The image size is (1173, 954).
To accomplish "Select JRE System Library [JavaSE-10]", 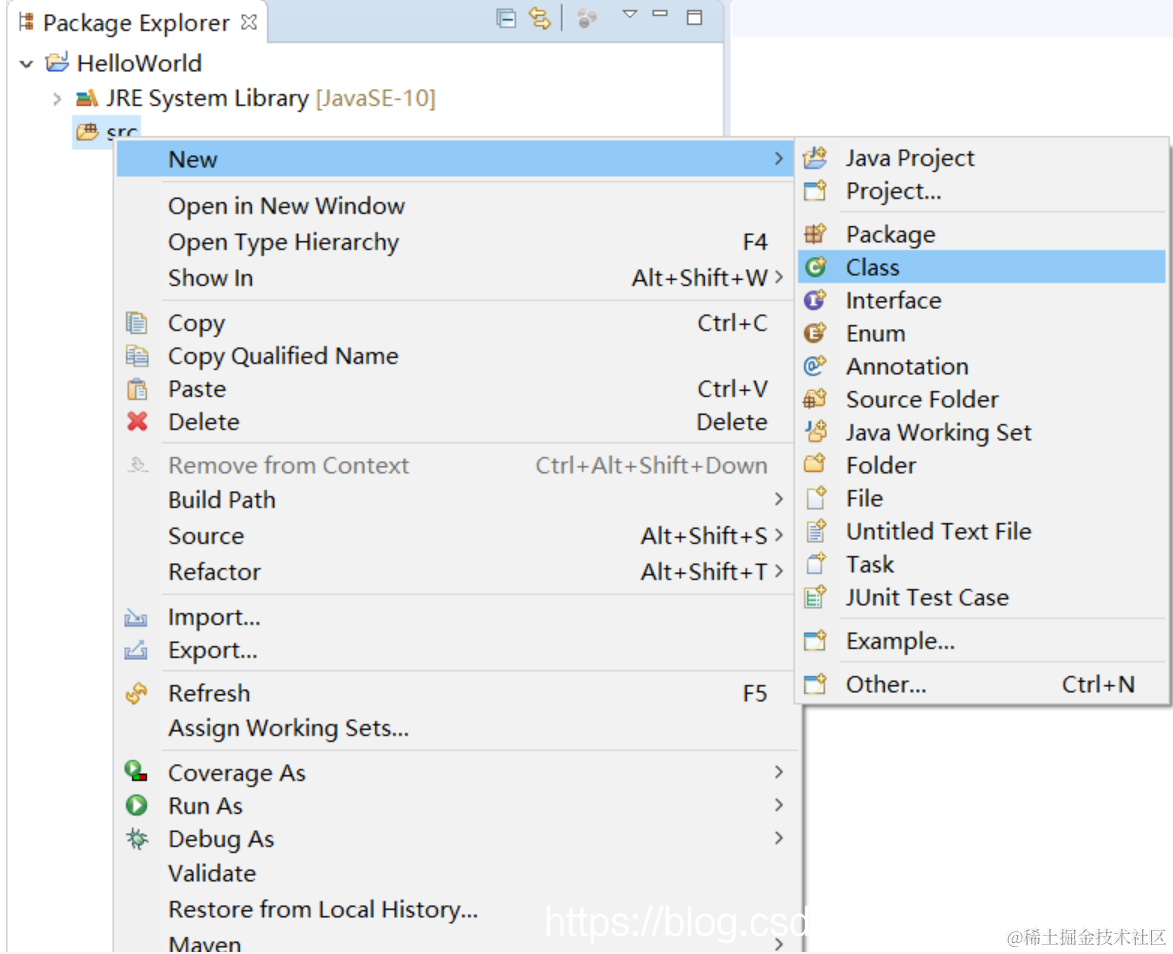I will pyautogui.click(x=270, y=98).
